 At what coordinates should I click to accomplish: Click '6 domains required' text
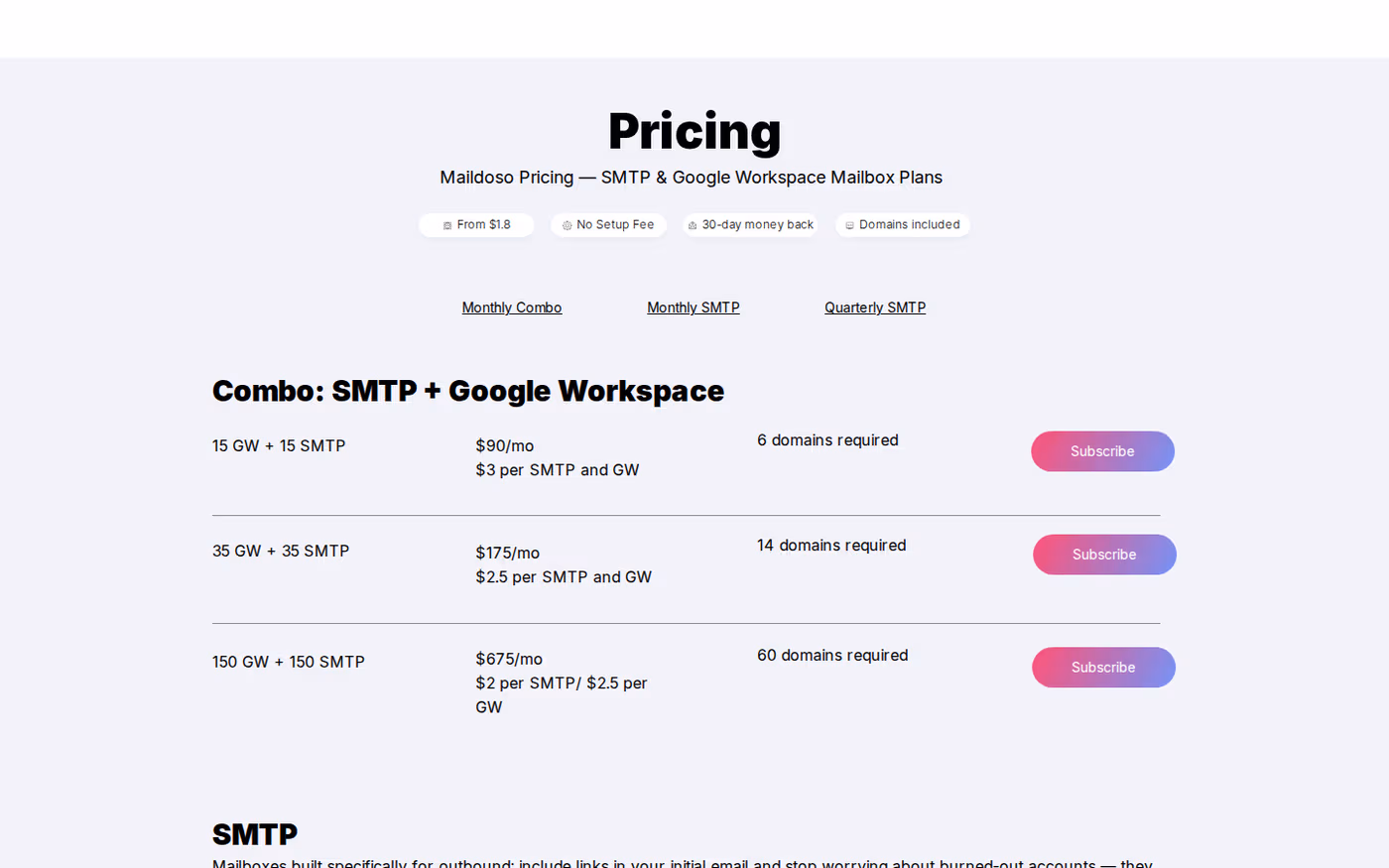(x=827, y=440)
